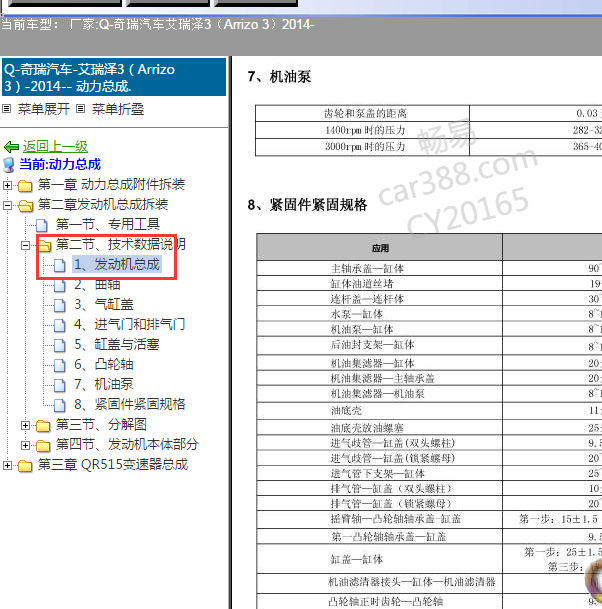Viewport: 602px width, 609px height.
Task: Click table row 摇臂轴—凸轮轴轴承盖-缸盖
Action: (429, 519)
